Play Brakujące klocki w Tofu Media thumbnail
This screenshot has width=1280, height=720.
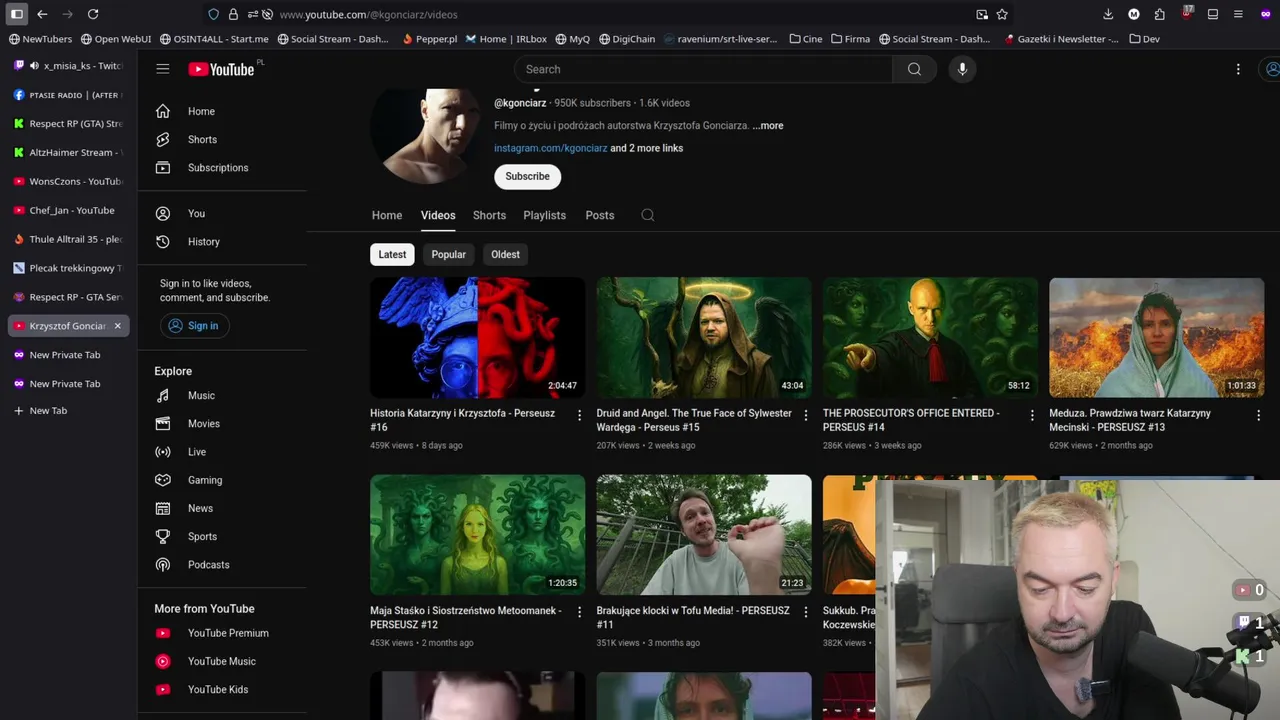click(x=704, y=535)
